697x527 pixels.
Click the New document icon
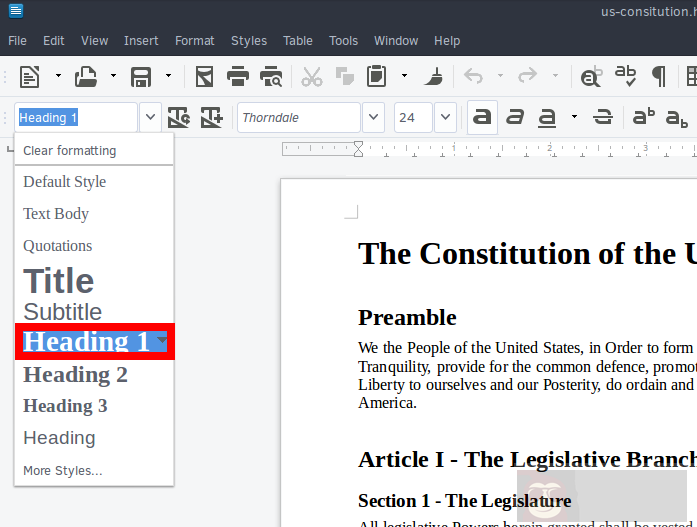(30, 76)
